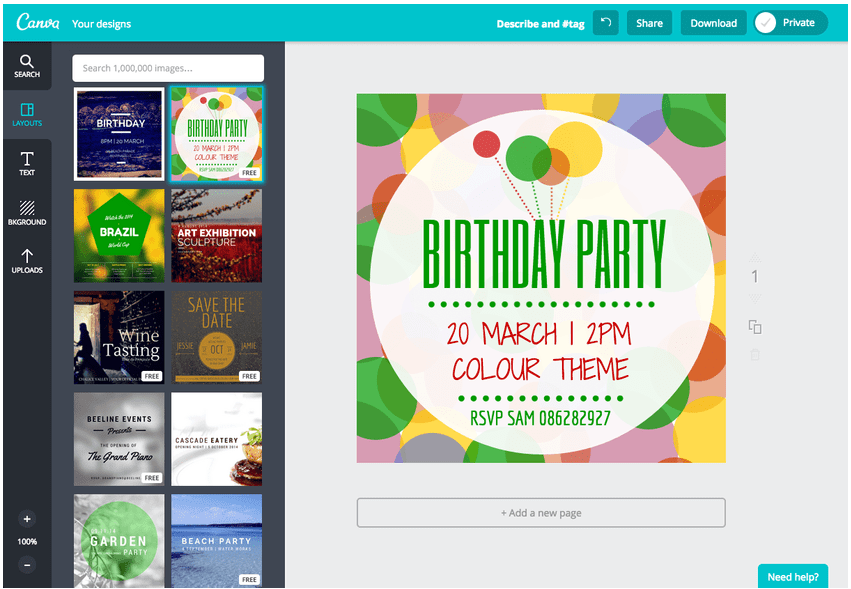The height and width of the screenshot is (589, 851).
Task: Click the Share button
Action: [649, 23]
